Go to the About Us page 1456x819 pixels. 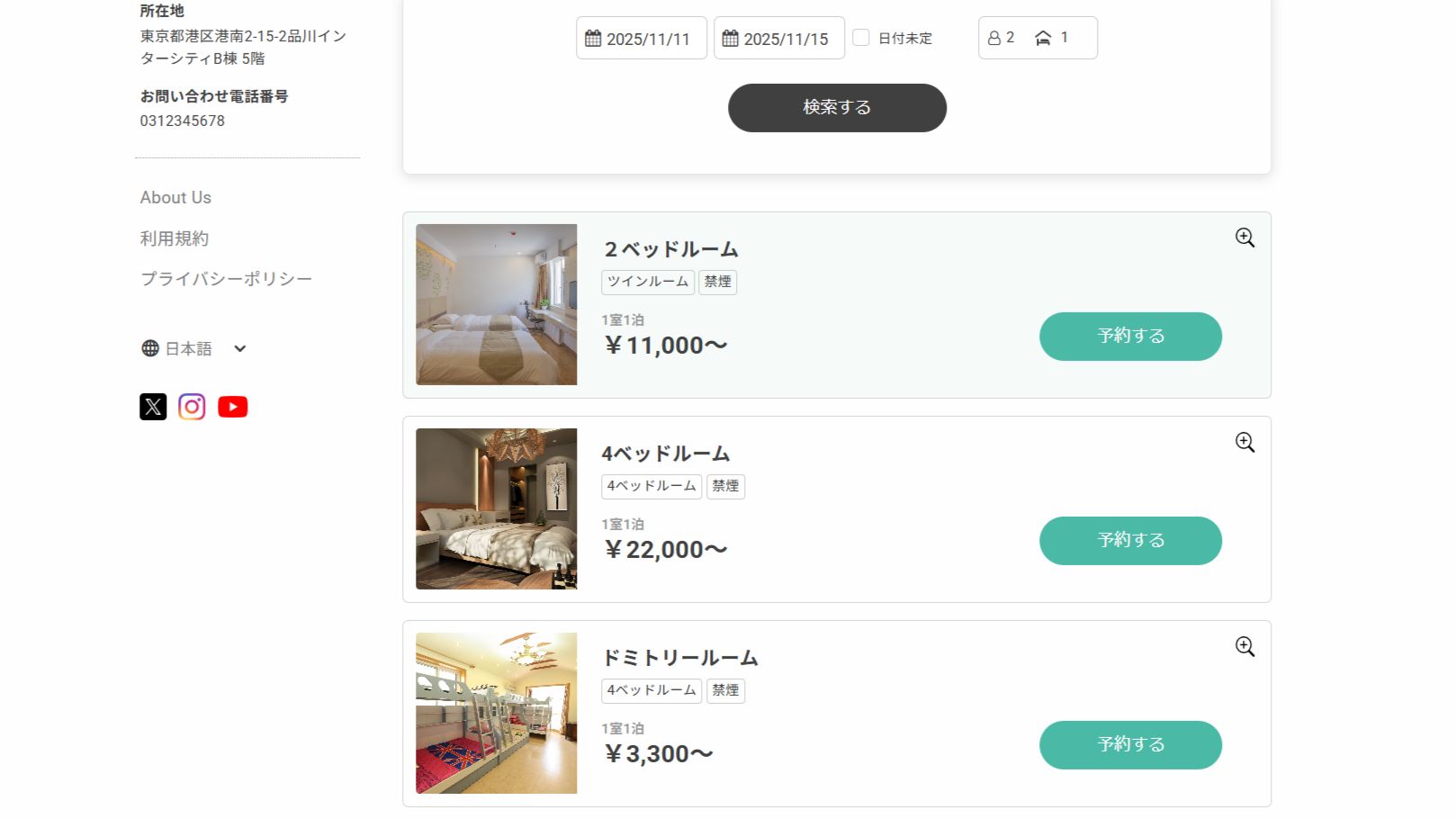[175, 197]
